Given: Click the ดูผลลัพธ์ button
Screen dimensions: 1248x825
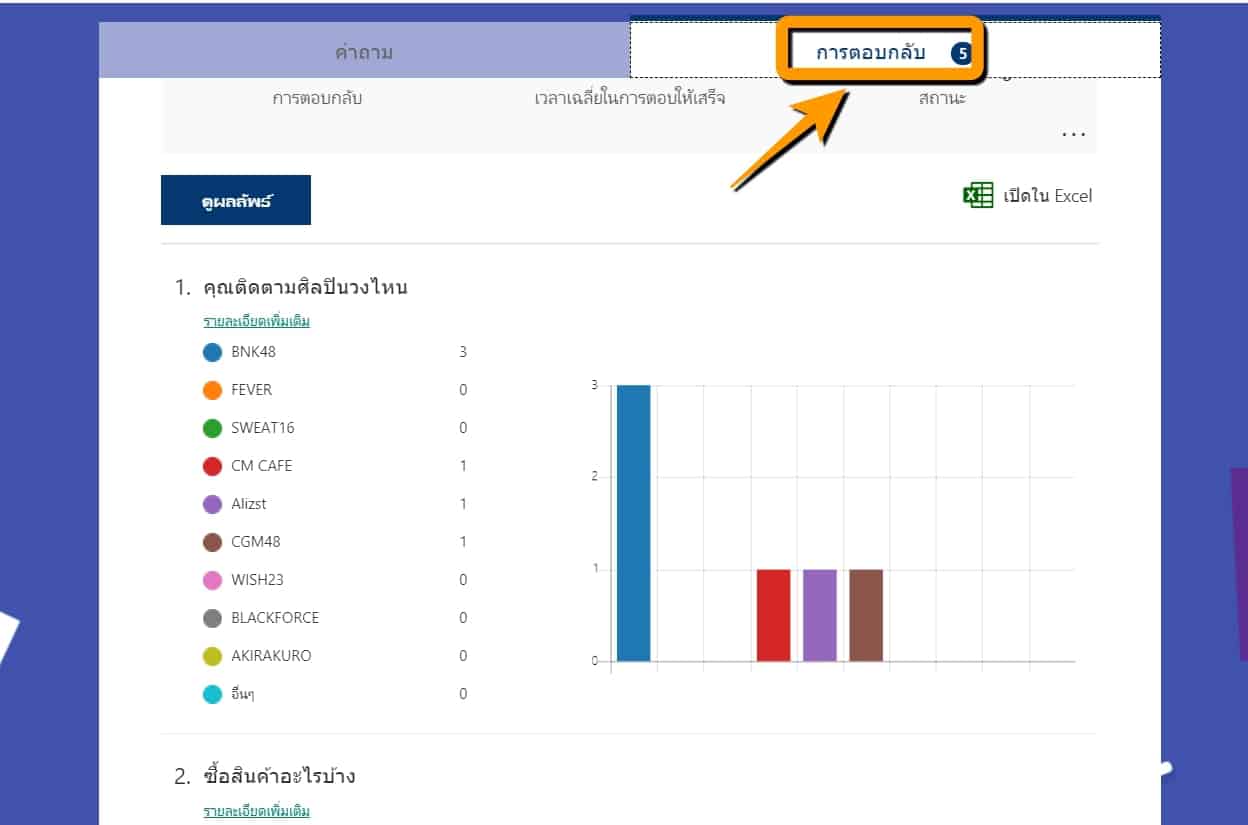Looking at the screenshot, I should [x=236, y=201].
